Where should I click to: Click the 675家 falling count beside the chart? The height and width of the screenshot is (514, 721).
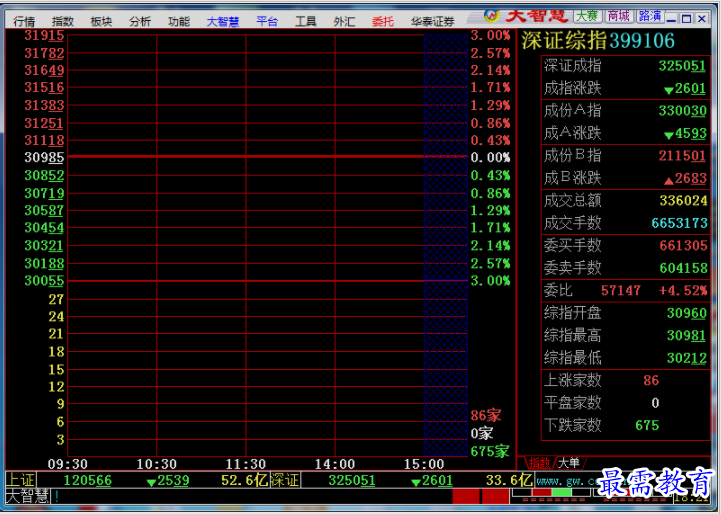pyautogui.click(x=490, y=451)
